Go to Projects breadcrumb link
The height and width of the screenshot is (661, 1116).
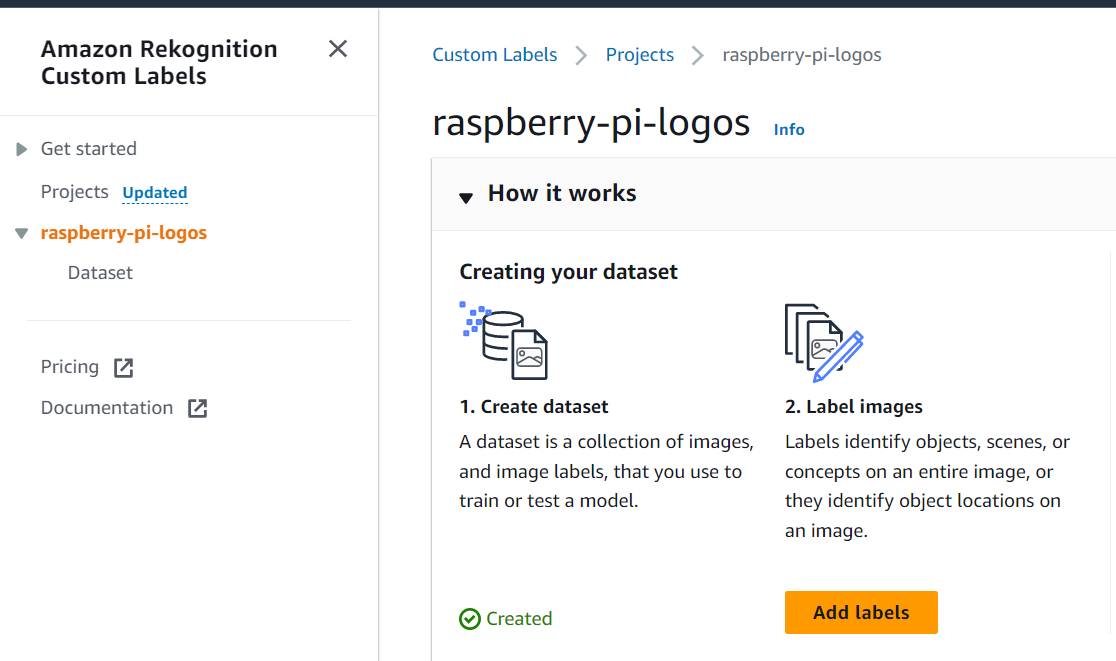point(640,55)
